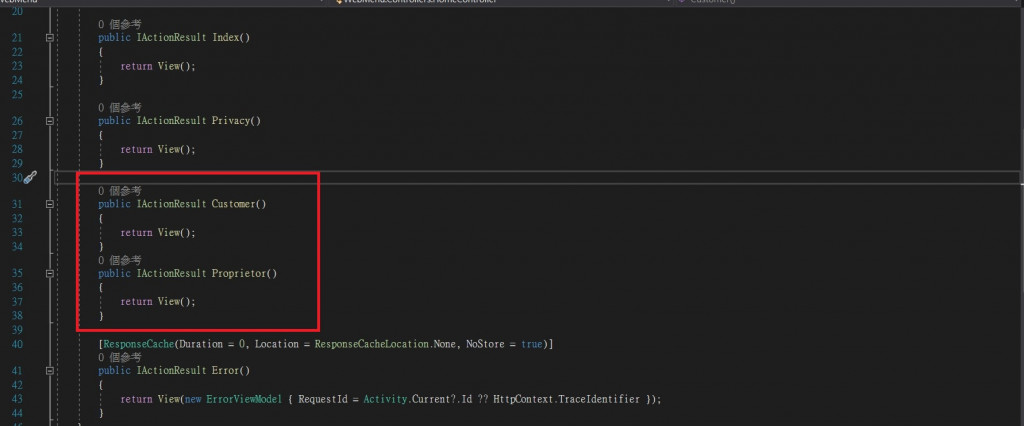Click line number 30 in the gutter
Image resolution: width=1024 pixels, height=426 pixels.
(x=17, y=177)
